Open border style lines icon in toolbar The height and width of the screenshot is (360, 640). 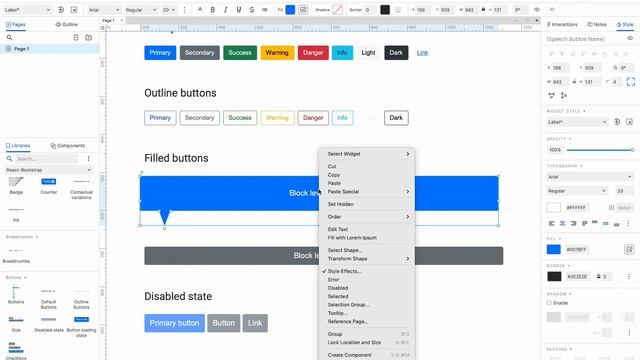pyautogui.click(x=398, y=9)
